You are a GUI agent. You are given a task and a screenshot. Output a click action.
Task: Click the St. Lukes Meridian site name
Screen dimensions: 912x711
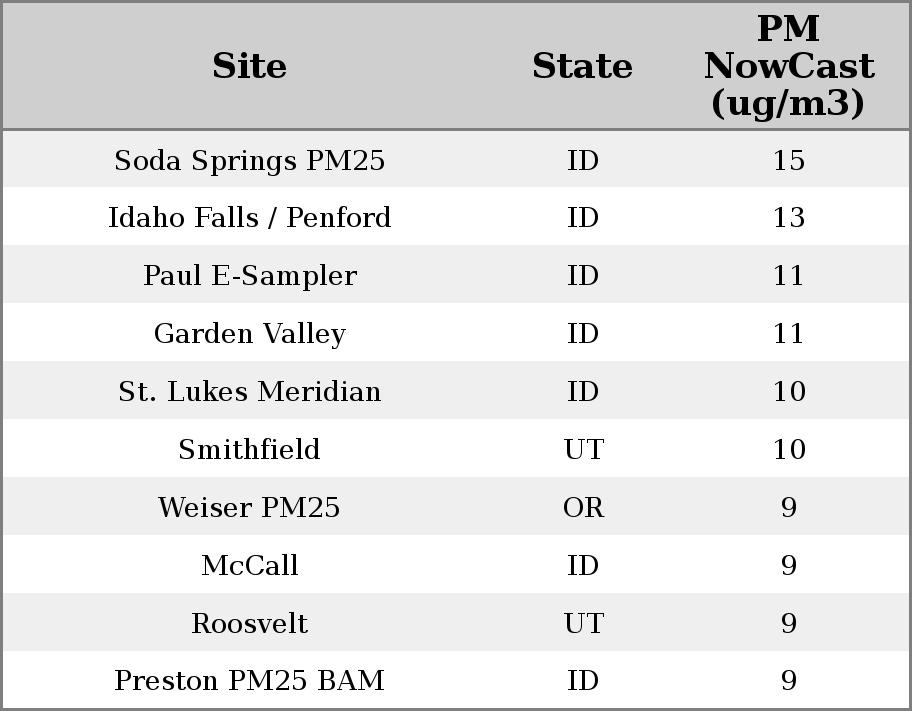click(249, 392)
